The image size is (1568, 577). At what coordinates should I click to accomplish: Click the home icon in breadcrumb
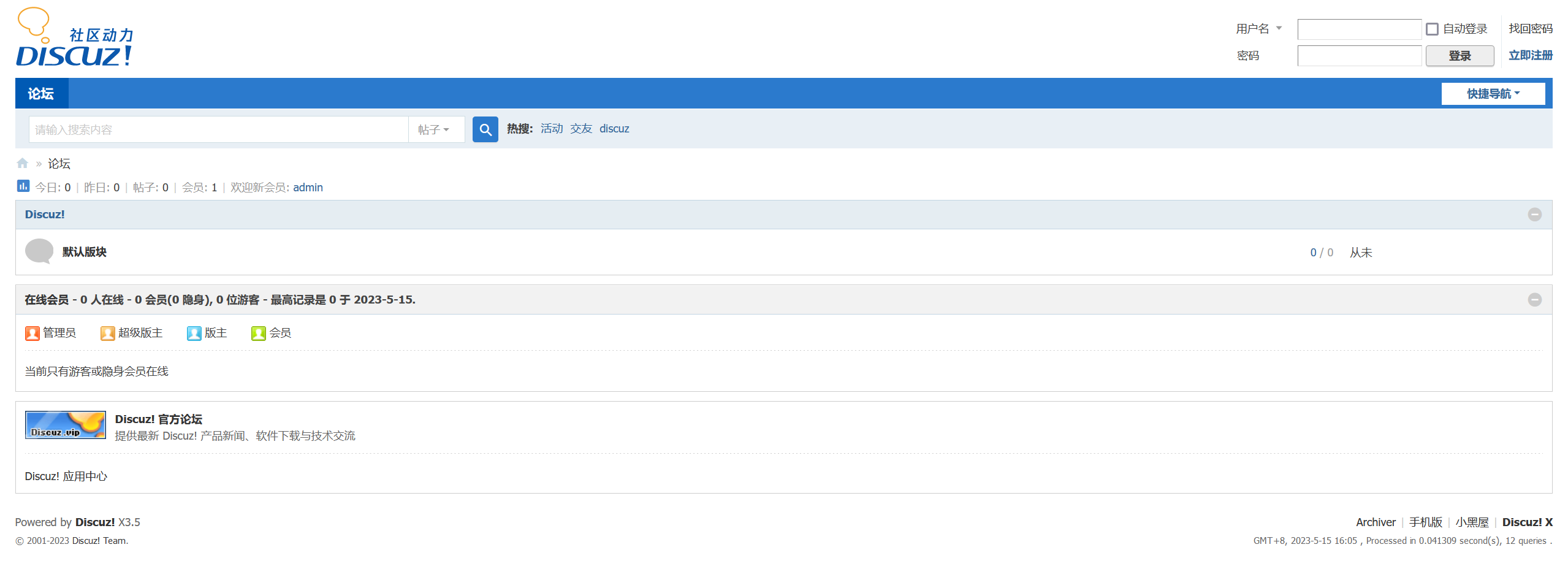click(x=23, y=163)
